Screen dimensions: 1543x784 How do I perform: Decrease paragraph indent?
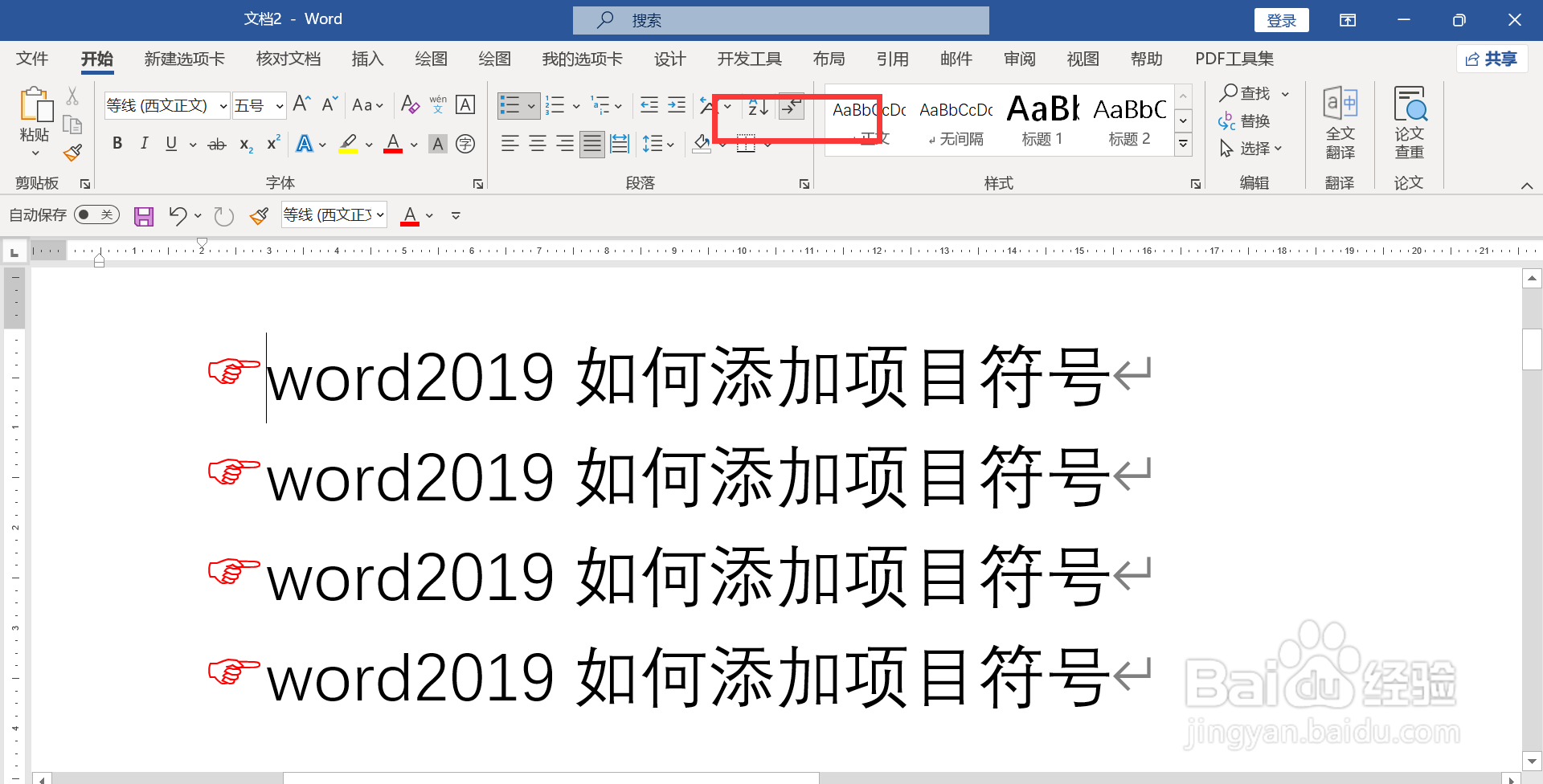[x=649, y=105]
